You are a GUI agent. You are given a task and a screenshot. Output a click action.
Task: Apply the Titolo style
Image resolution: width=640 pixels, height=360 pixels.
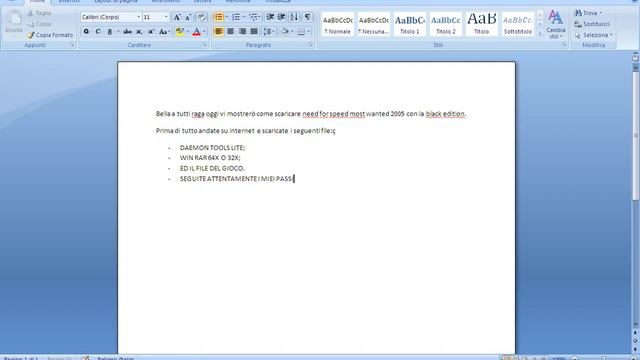(481, 24)
